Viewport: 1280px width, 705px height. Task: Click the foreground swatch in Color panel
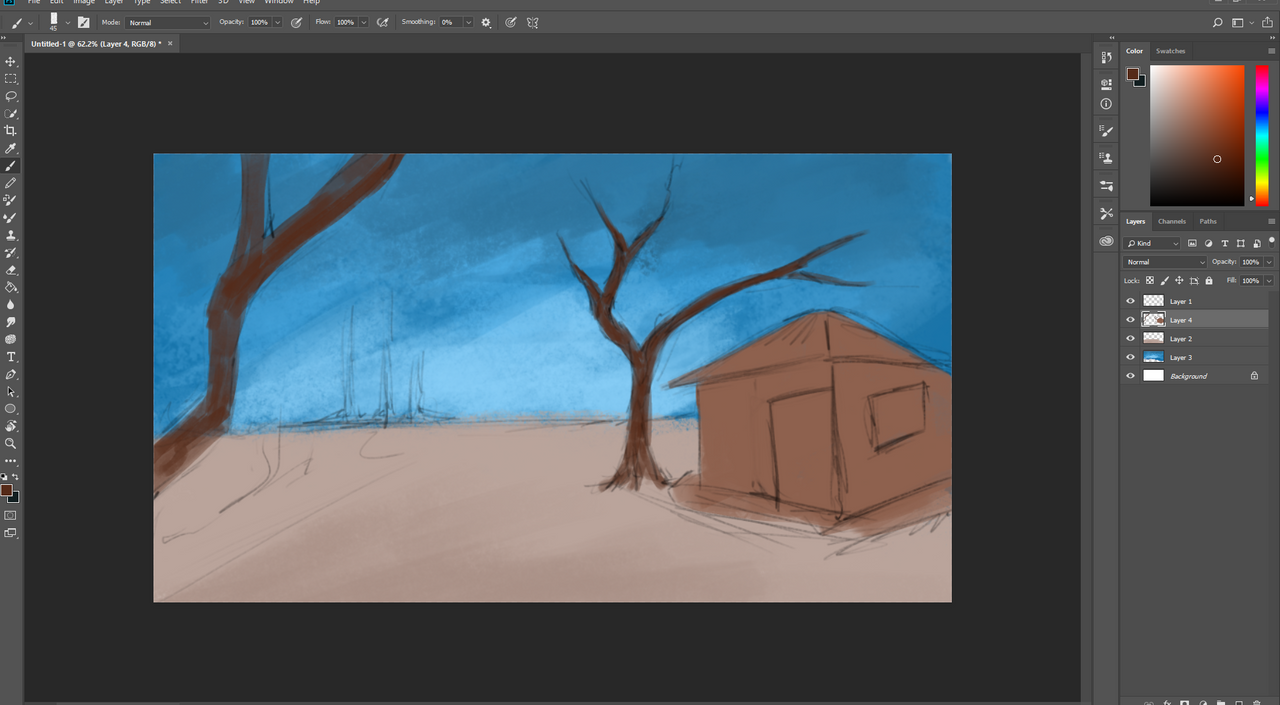click(1132, 73)
